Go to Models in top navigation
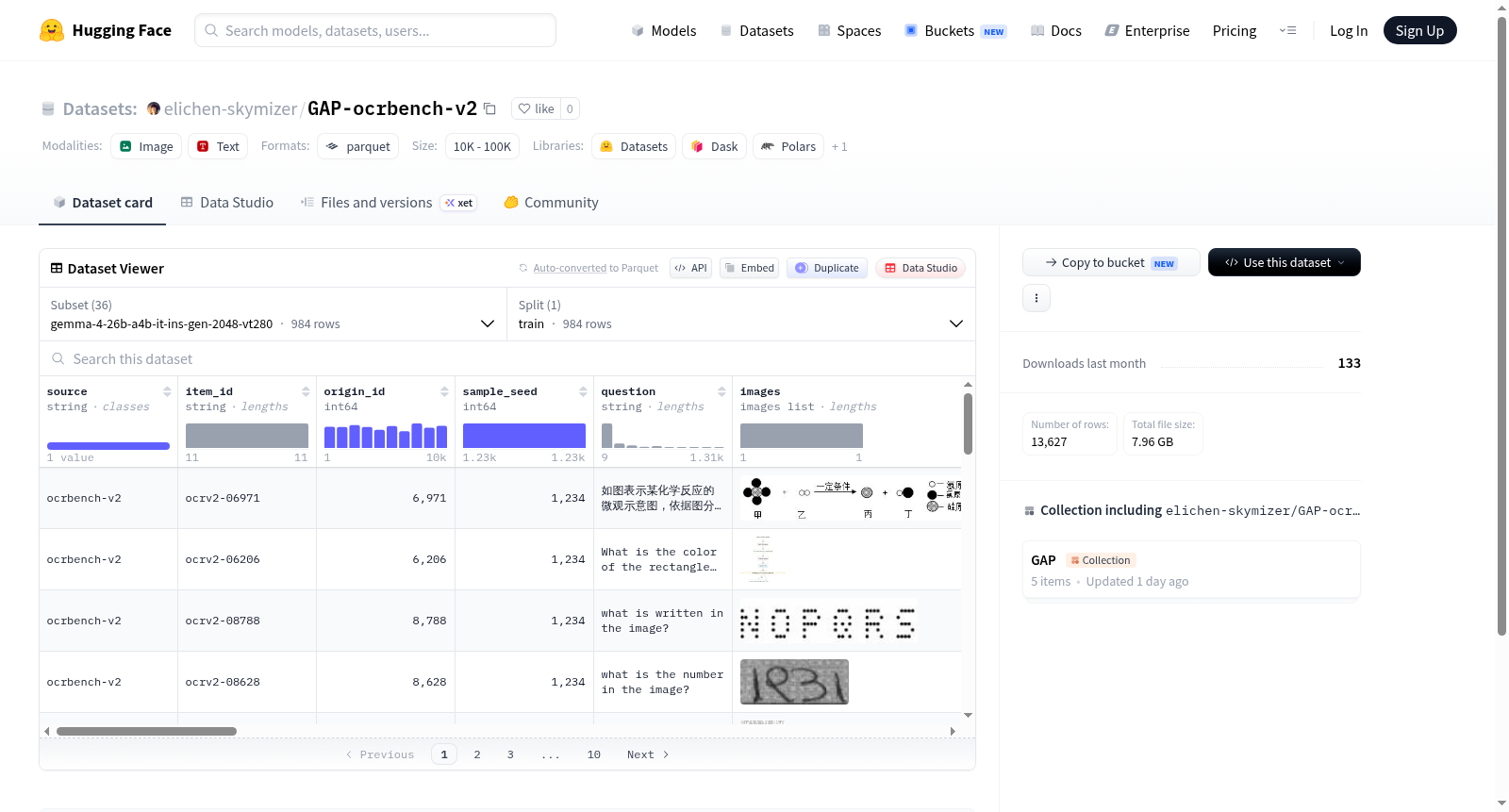 pyautogui.click(x=664, y=30)
